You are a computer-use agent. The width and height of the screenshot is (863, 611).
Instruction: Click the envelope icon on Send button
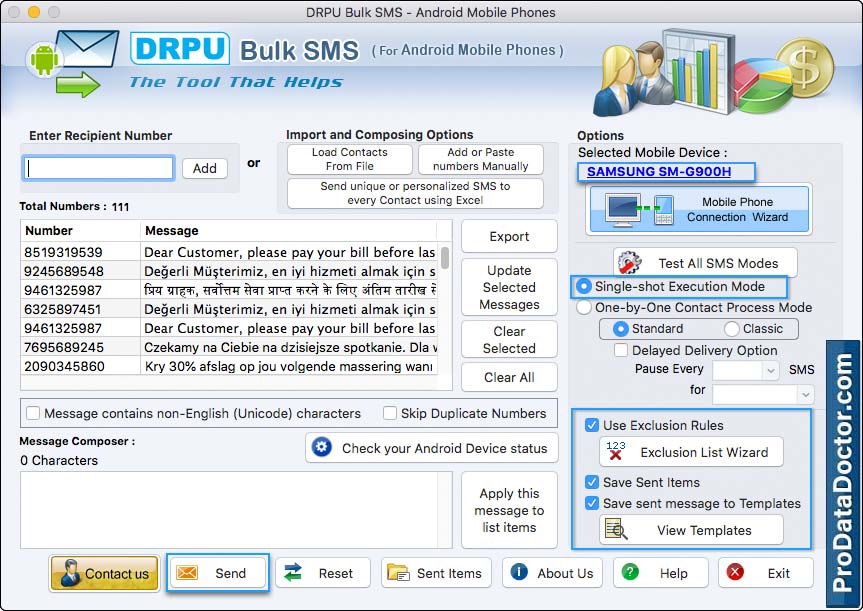click(x=187, y=573)
